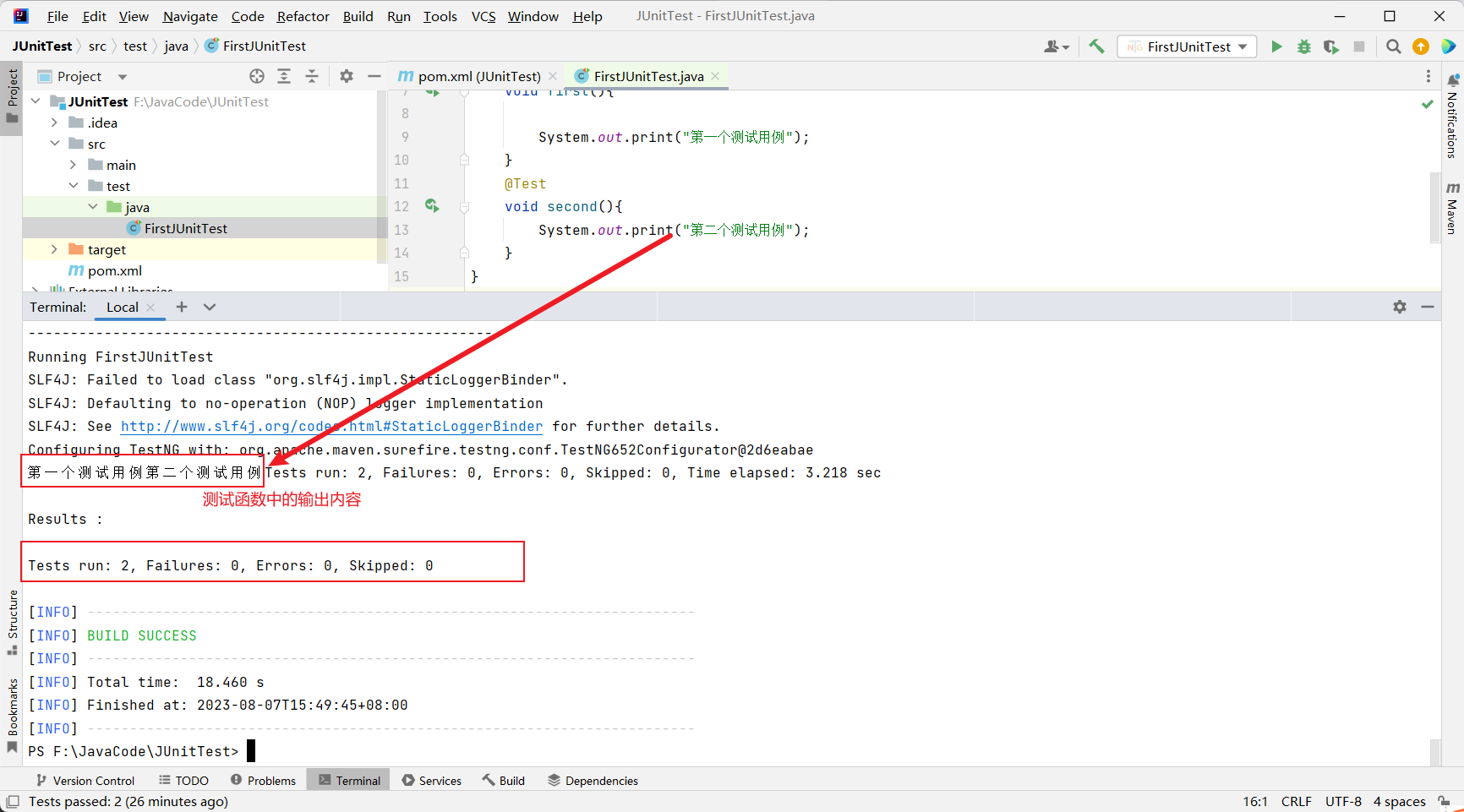This screenshot has width=1464, height=812.
Task: Toggle the Project tool window sidebar
Action: 12,95
